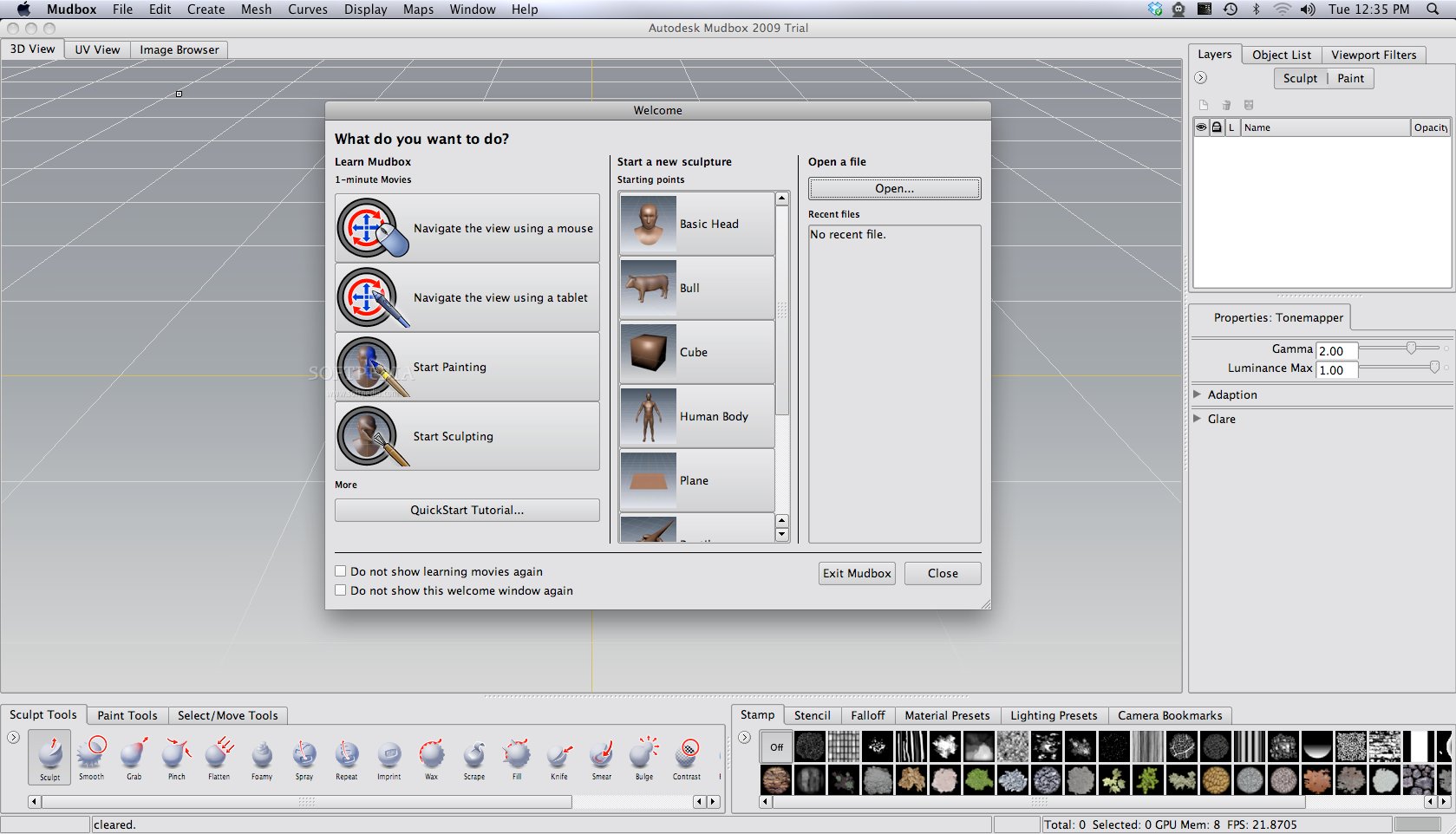Play 'Navigate the view using a tablet' movie

pos(467,297)
